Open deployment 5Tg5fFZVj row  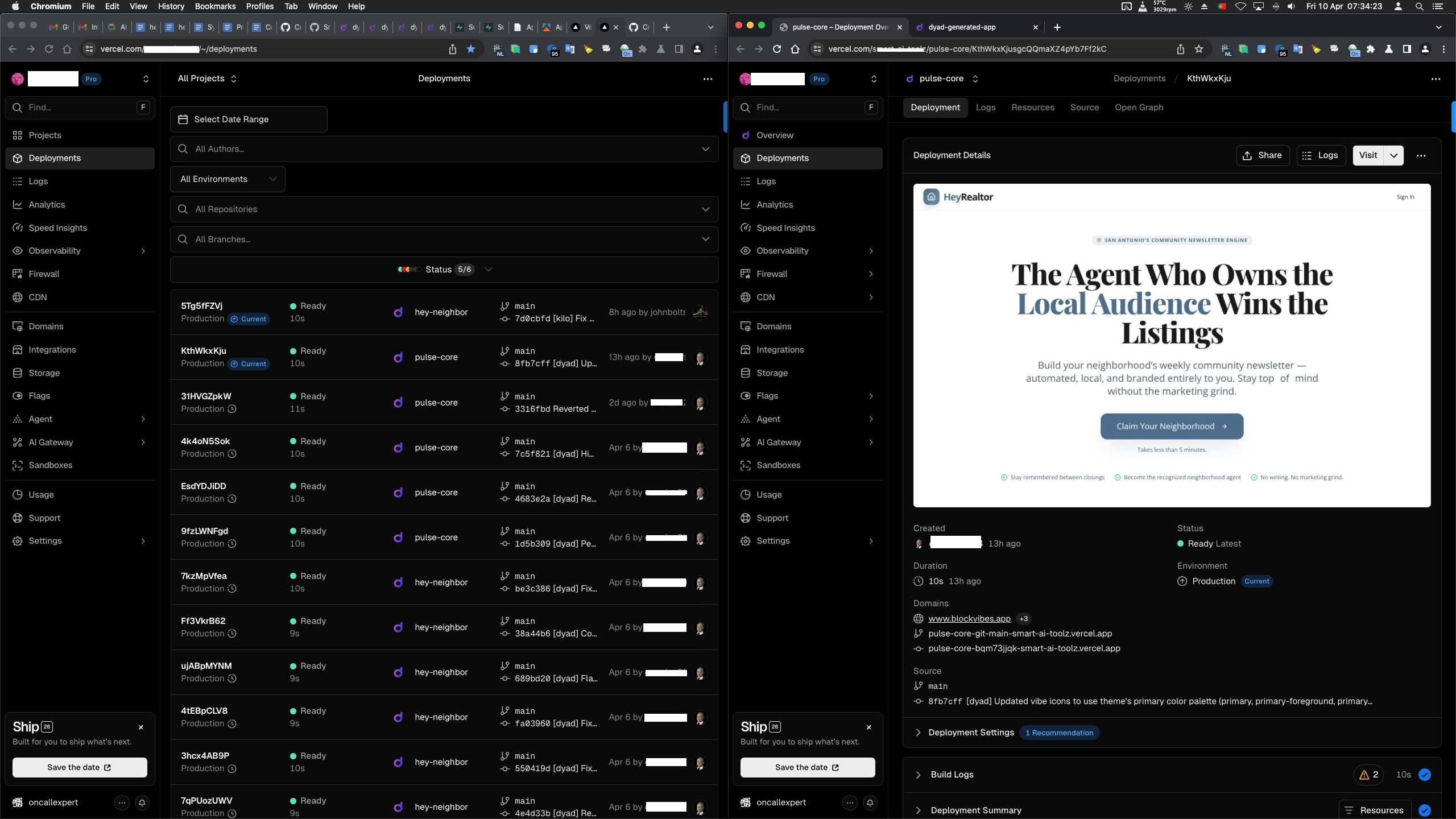[x=444, y=312]
